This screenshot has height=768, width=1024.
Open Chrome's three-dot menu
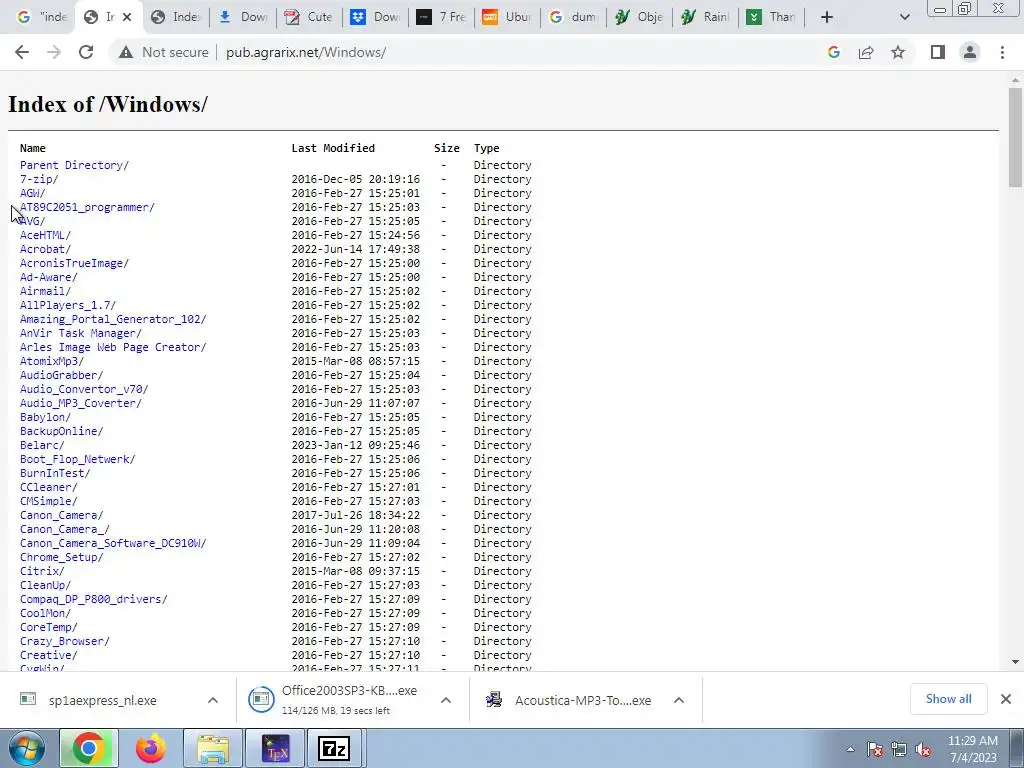point(1002,52)
